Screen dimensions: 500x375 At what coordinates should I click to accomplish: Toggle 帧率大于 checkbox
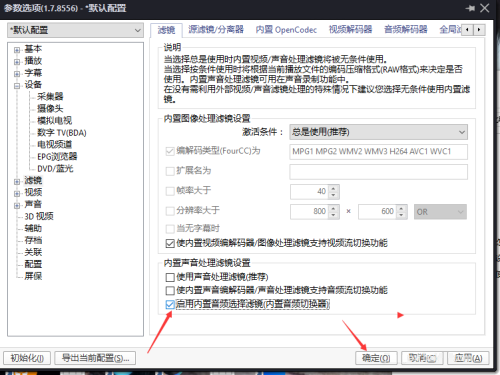click(170, 191)
